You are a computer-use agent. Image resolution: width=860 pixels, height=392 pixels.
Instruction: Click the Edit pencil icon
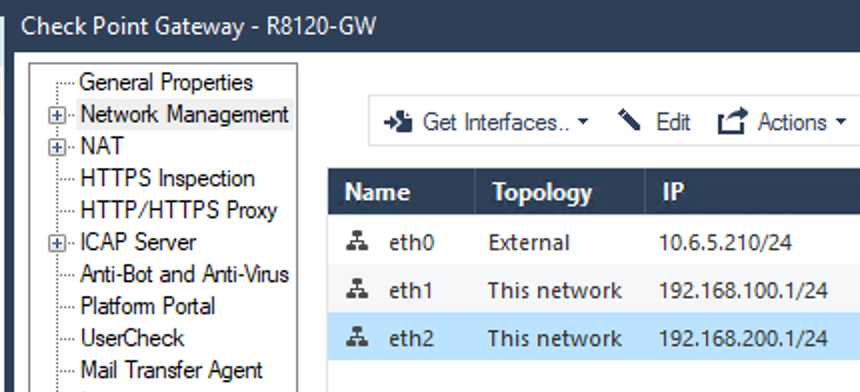click(629, 120)
